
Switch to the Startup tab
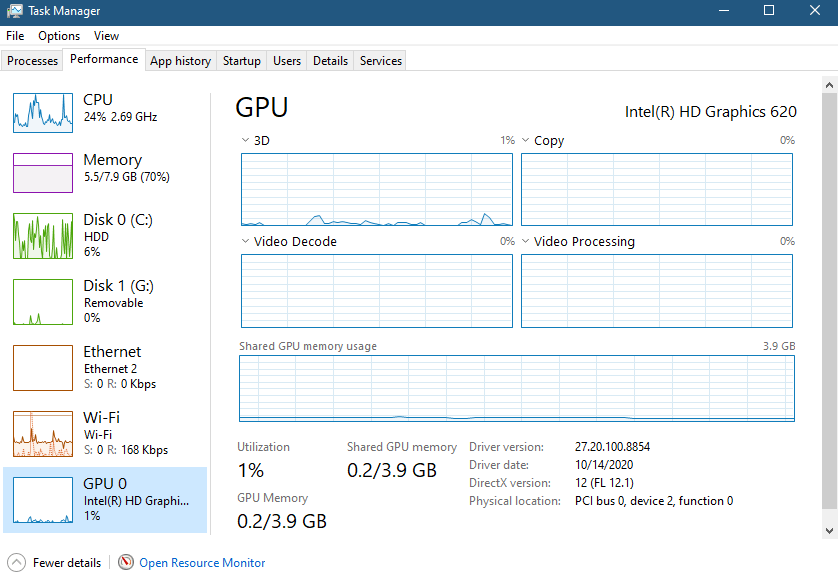point(242,61)
